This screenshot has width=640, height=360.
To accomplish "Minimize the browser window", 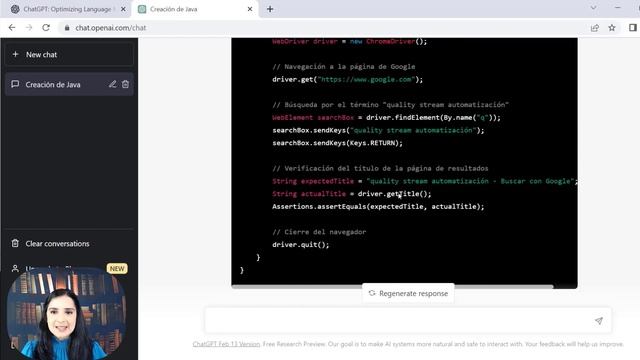I will click(x=618, y=8).
